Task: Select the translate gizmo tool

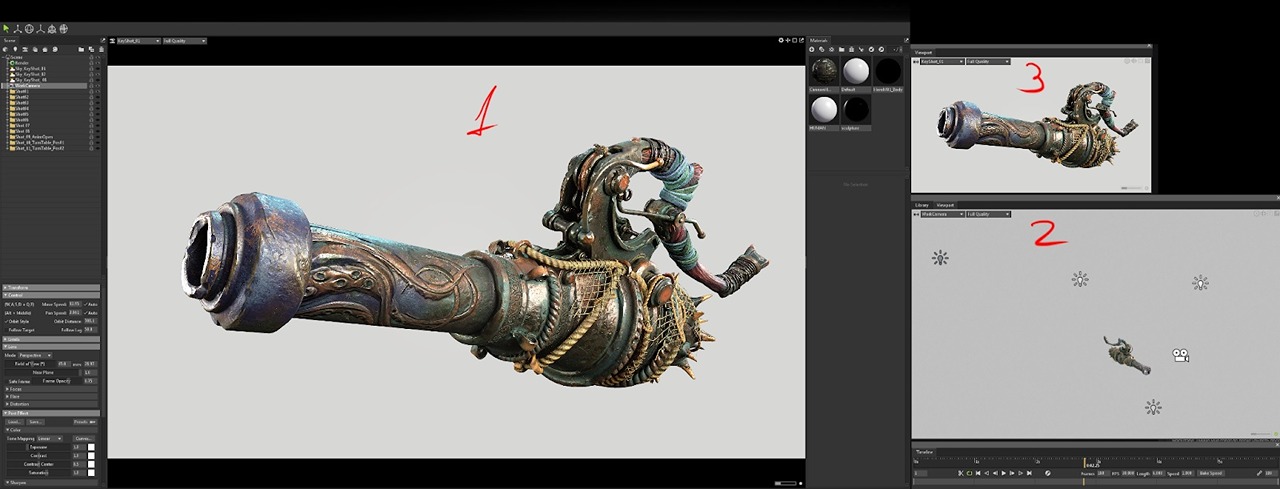Action: (17, 28)
